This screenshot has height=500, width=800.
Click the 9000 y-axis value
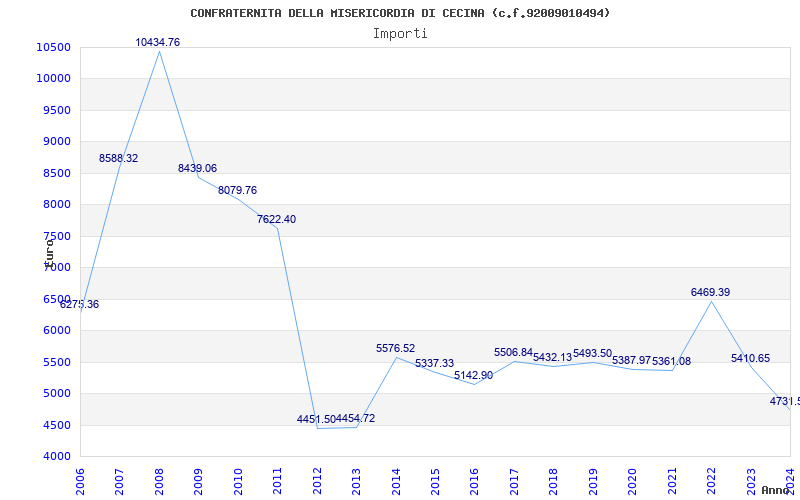56,141
